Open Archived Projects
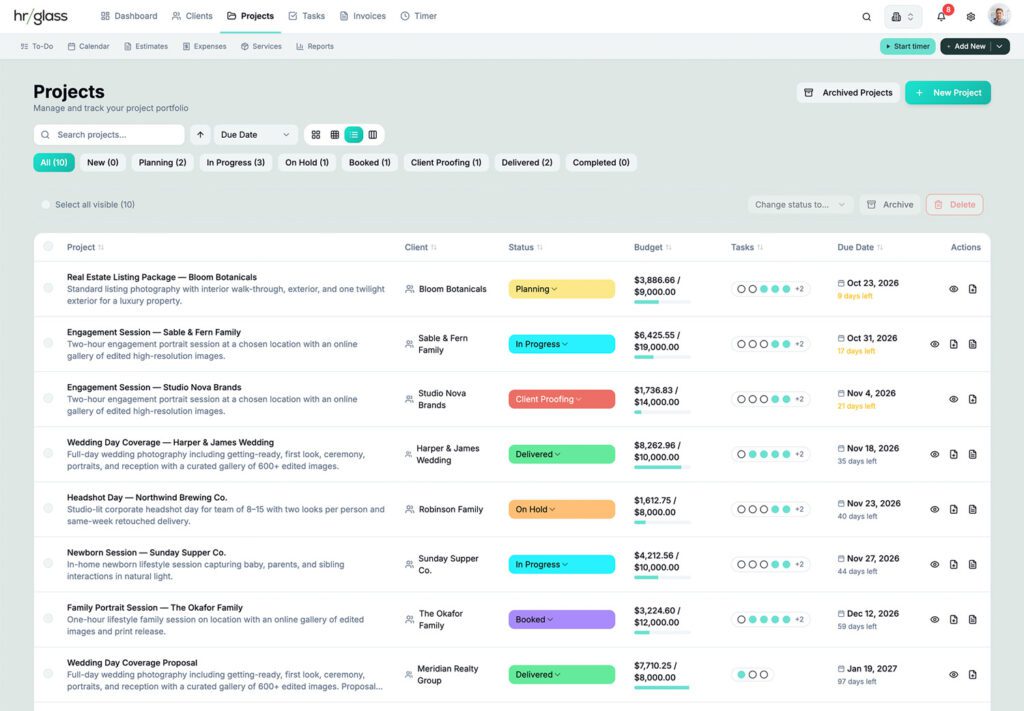Viewport: 1024px width, 711px height. click(x=848, y=93)
